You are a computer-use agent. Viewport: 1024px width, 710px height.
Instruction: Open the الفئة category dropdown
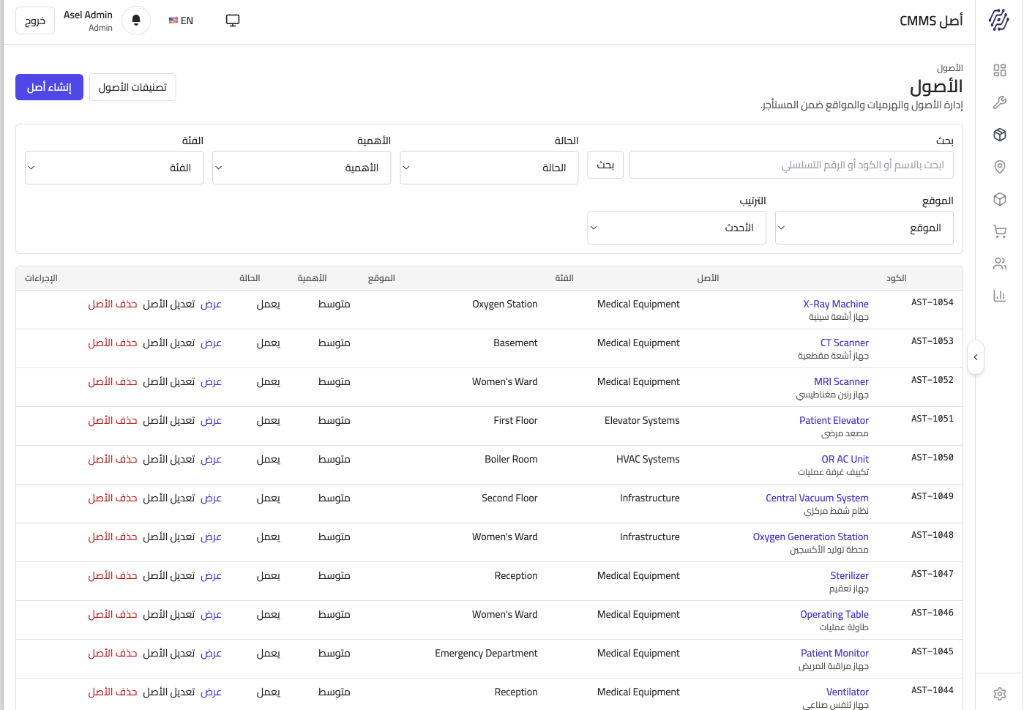[x=114, y=168]
